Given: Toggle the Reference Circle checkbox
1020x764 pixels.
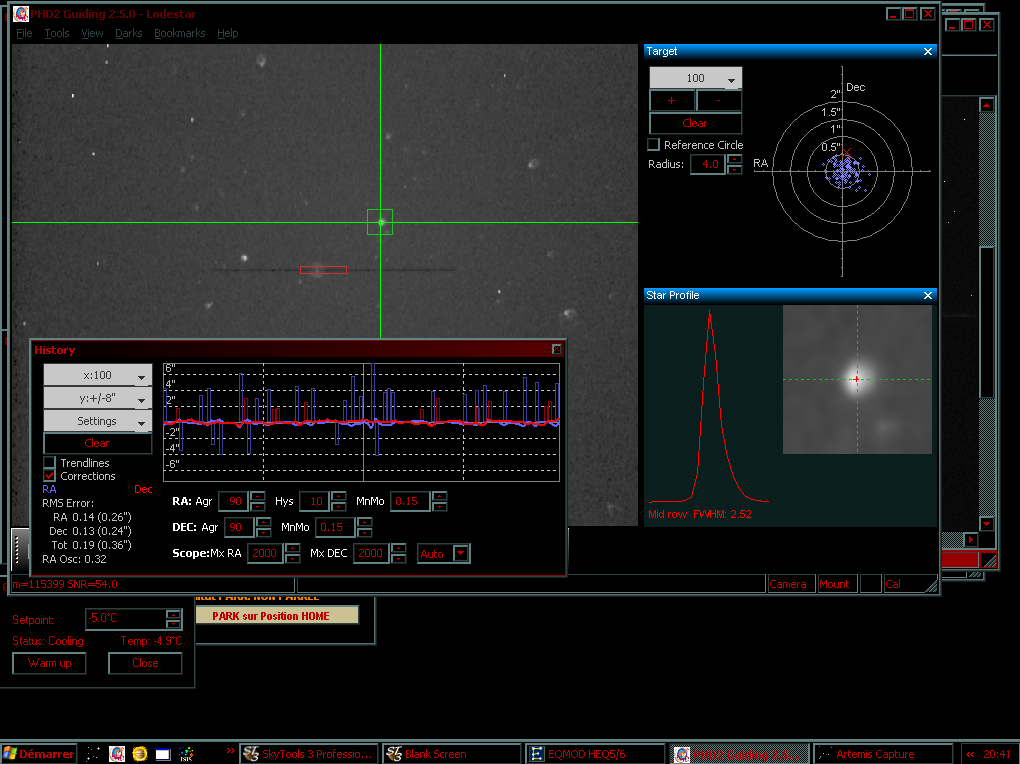Looking at the screenshot, I should tap(654, 145).
